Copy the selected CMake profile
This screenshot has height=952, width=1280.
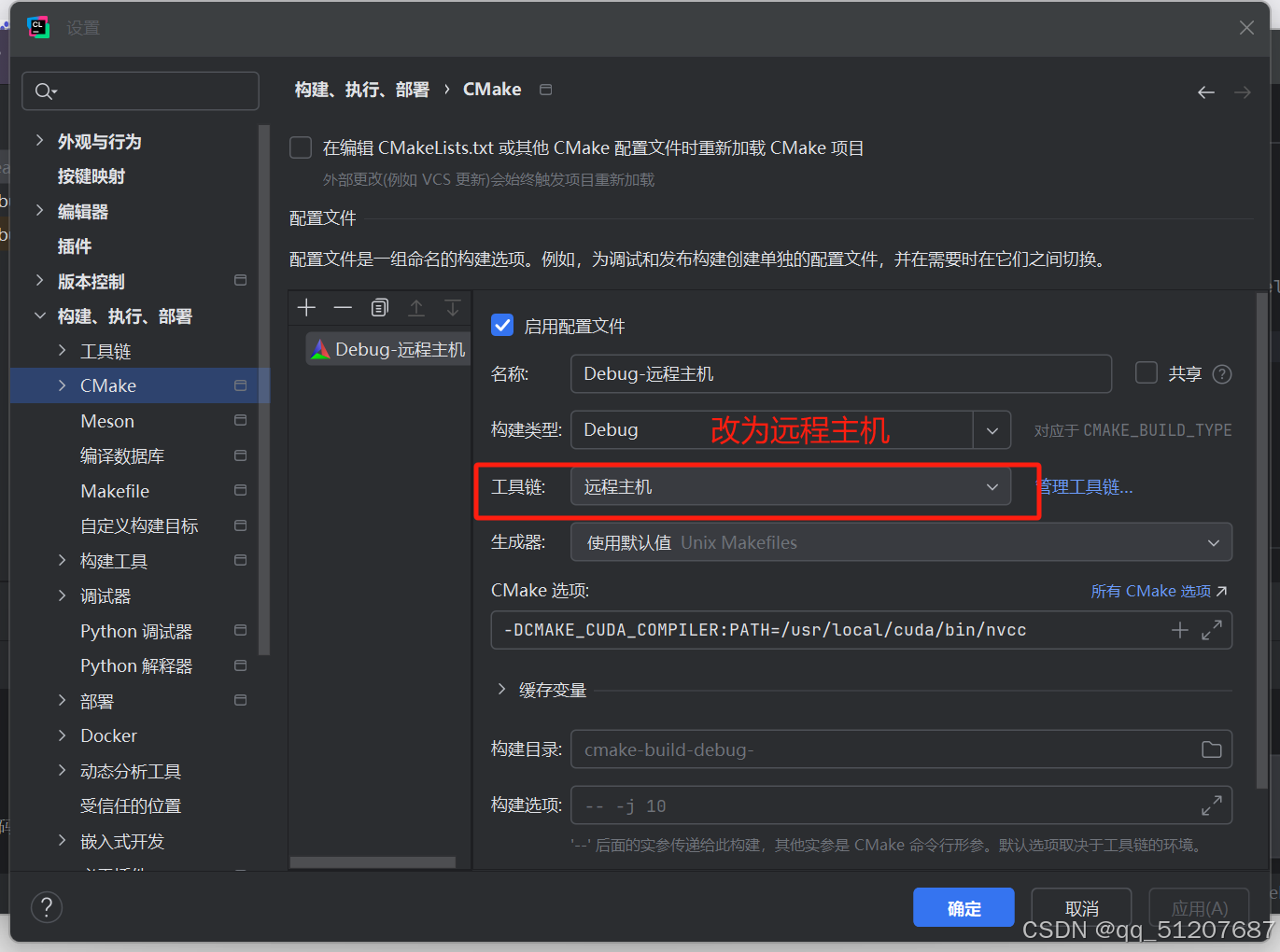379,308
